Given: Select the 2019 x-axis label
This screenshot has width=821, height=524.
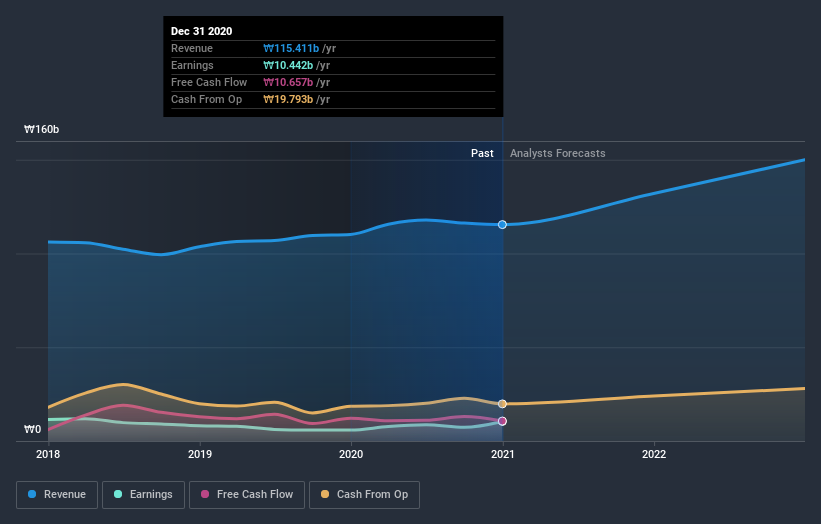Looking at the screenshot, I should tap(200, 454).
